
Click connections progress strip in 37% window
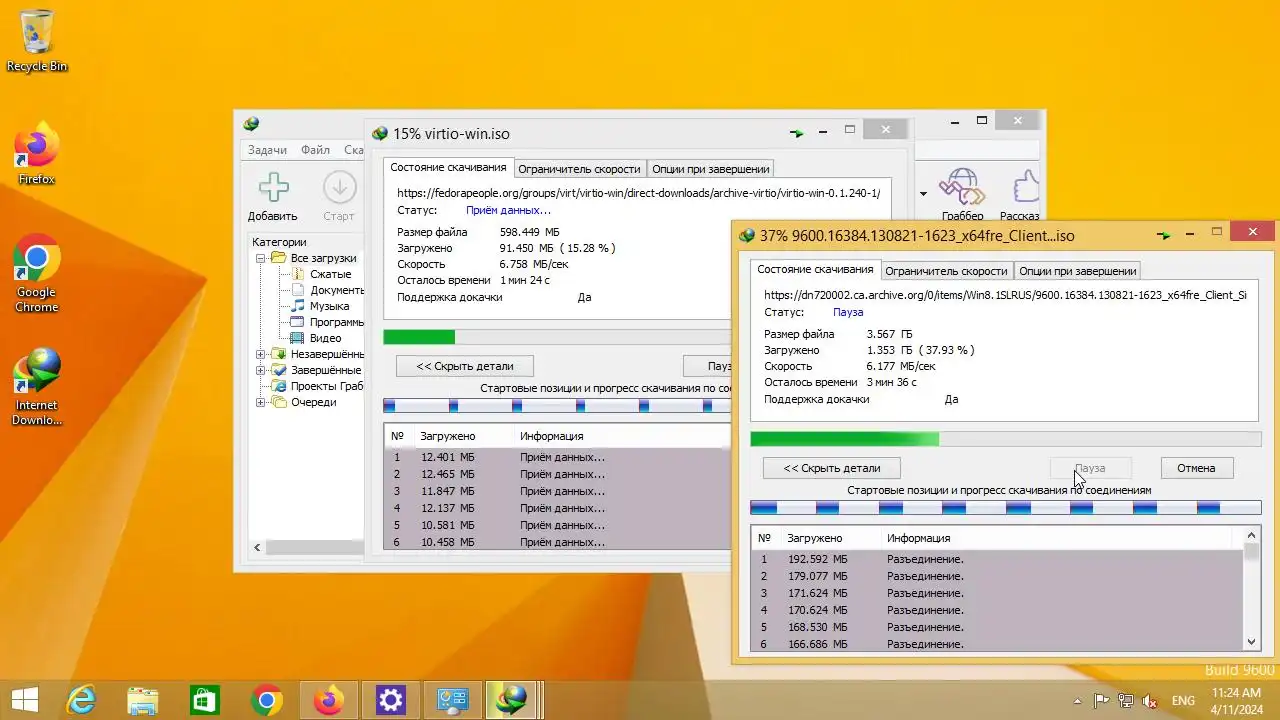pos(1005,508)
